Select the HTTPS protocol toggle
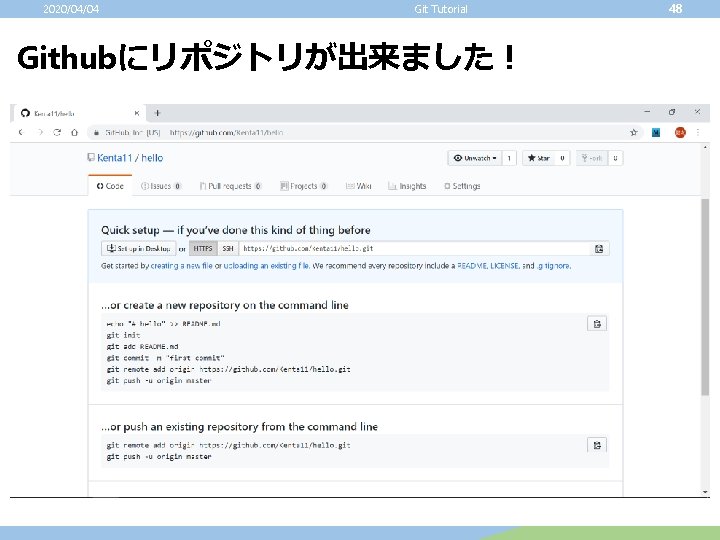This screenshot has width=720, height=540. (203, 248)
